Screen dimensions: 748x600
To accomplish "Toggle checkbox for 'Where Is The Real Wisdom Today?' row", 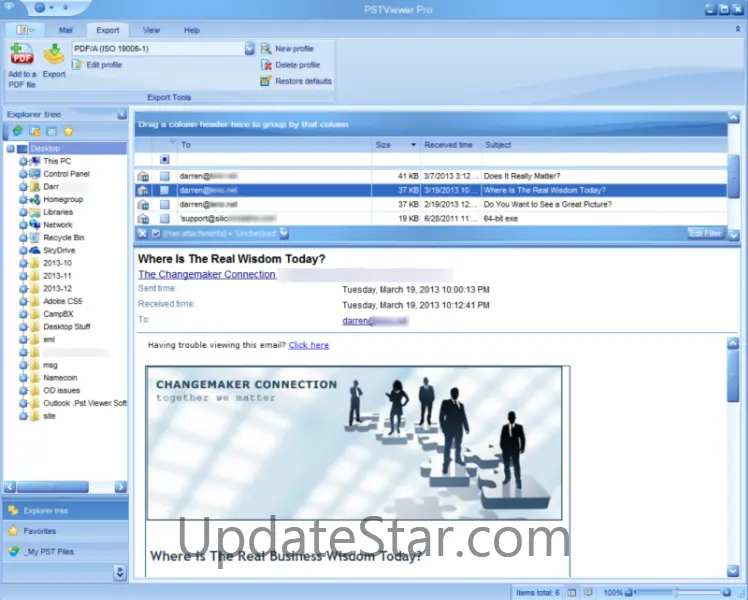I will point(165,190).
